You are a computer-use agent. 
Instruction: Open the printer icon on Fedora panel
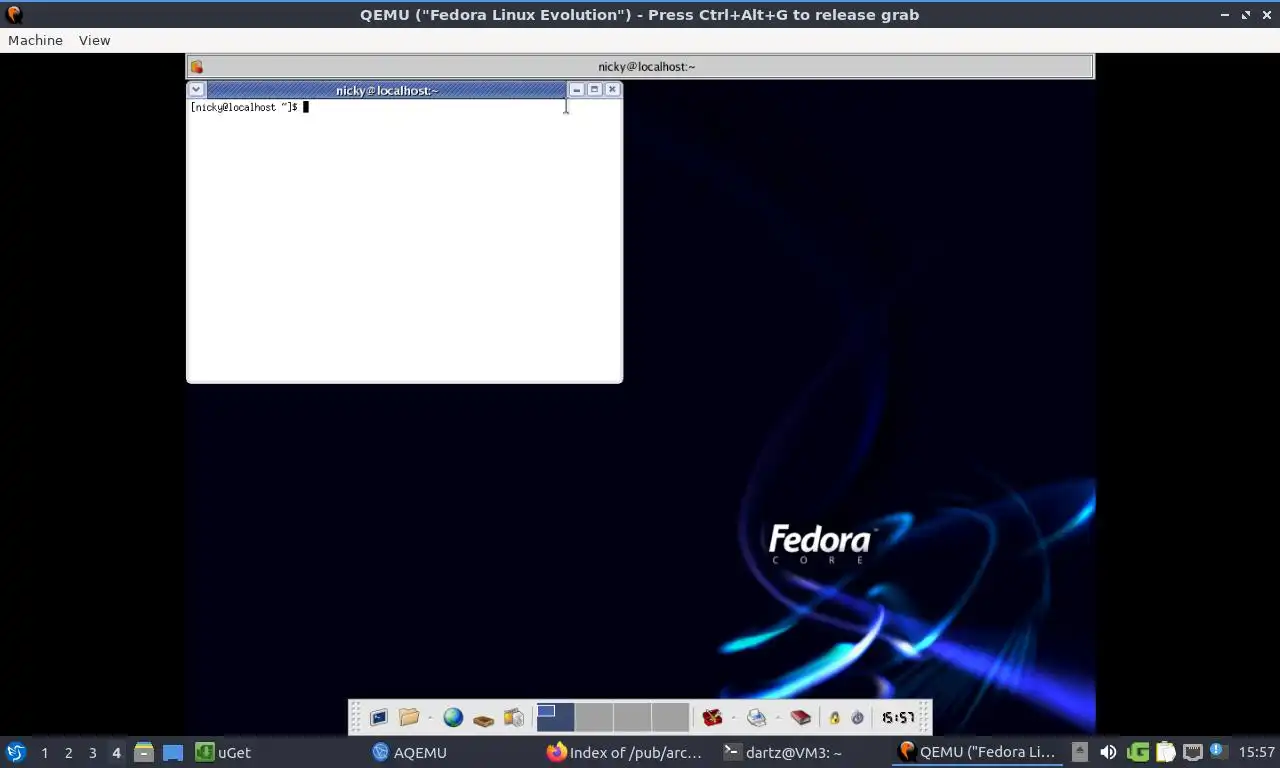(x=757, y=717)
